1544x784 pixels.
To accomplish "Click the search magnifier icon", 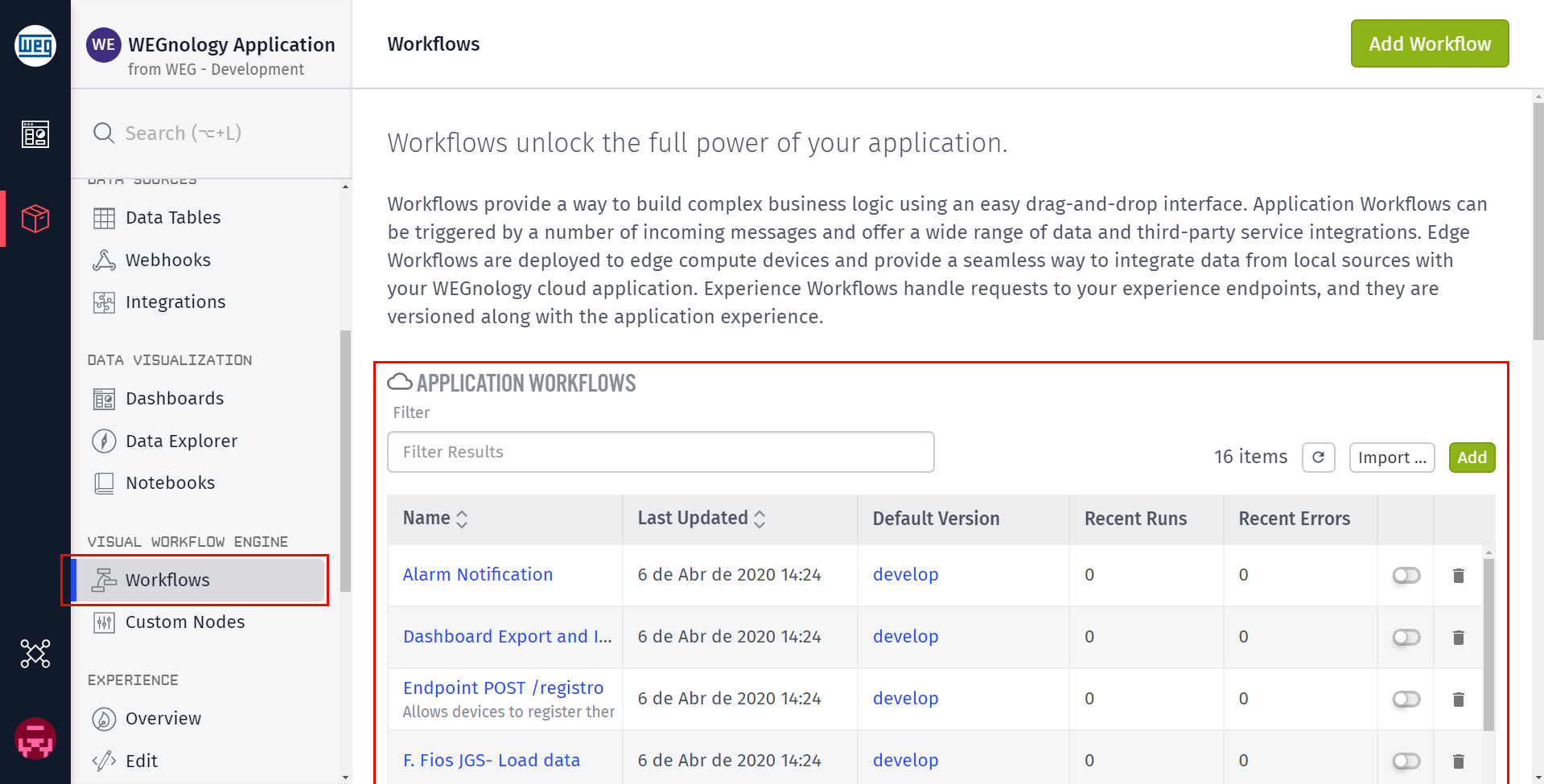I will coord(104,133).
